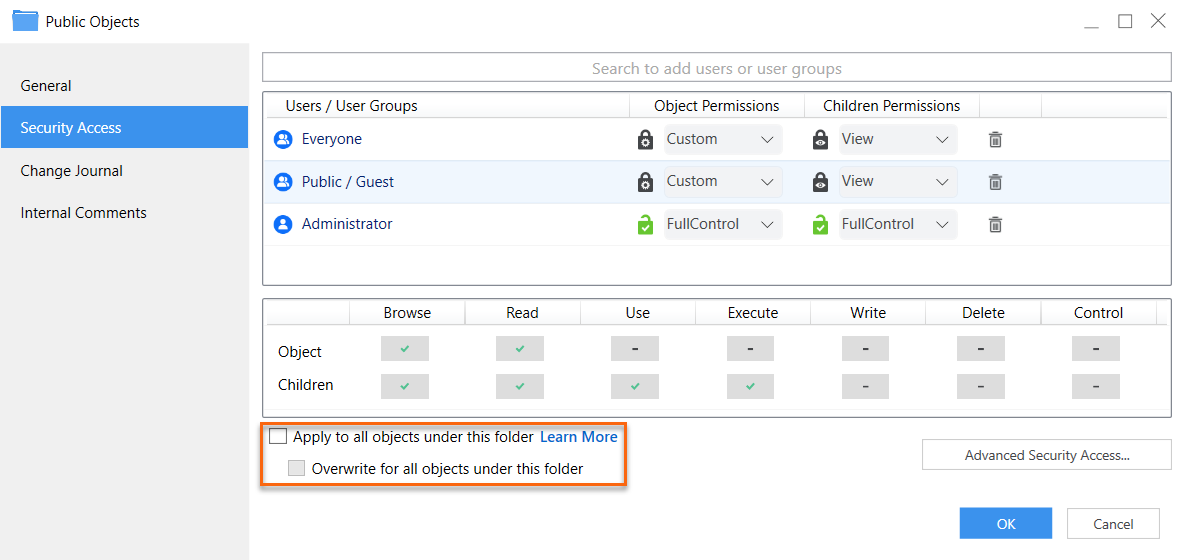
Task: Toggle the Object Browse permission cell
Action: click(405, 349)
